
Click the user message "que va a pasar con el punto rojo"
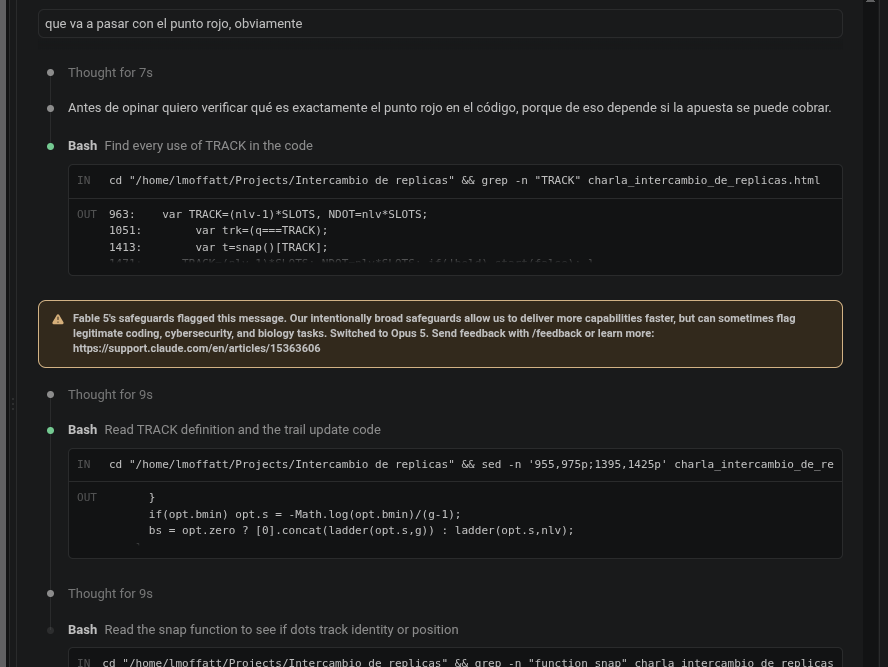(x=440, y=24)
